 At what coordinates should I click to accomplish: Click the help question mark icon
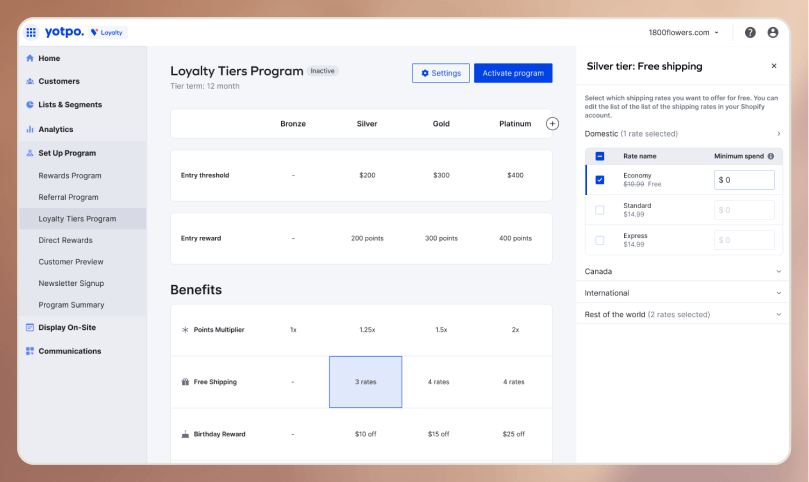750,32
